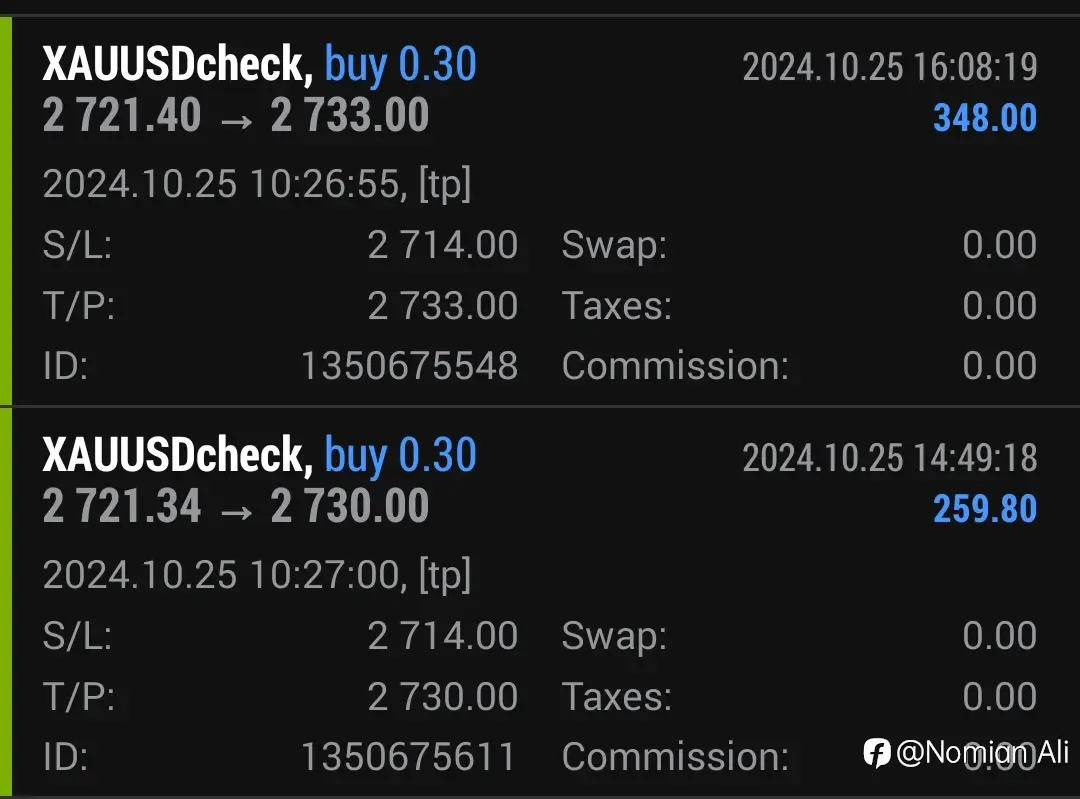The image size is (1080, 799).
Task: Click the Facebook logo icon in watermark
Action: coord(877,753)
